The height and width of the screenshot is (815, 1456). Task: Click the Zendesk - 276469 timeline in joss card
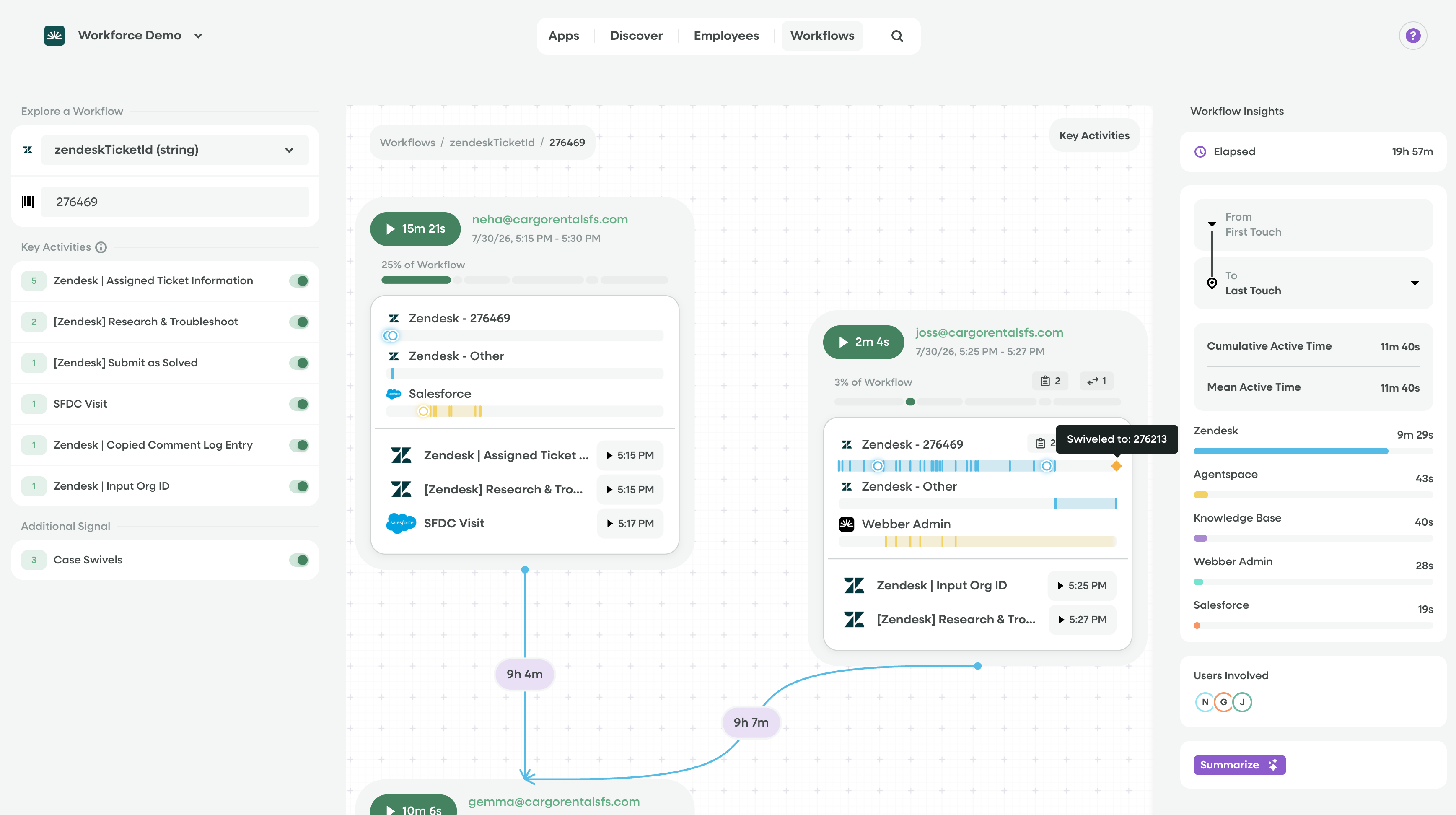click(x=977, y=466)
